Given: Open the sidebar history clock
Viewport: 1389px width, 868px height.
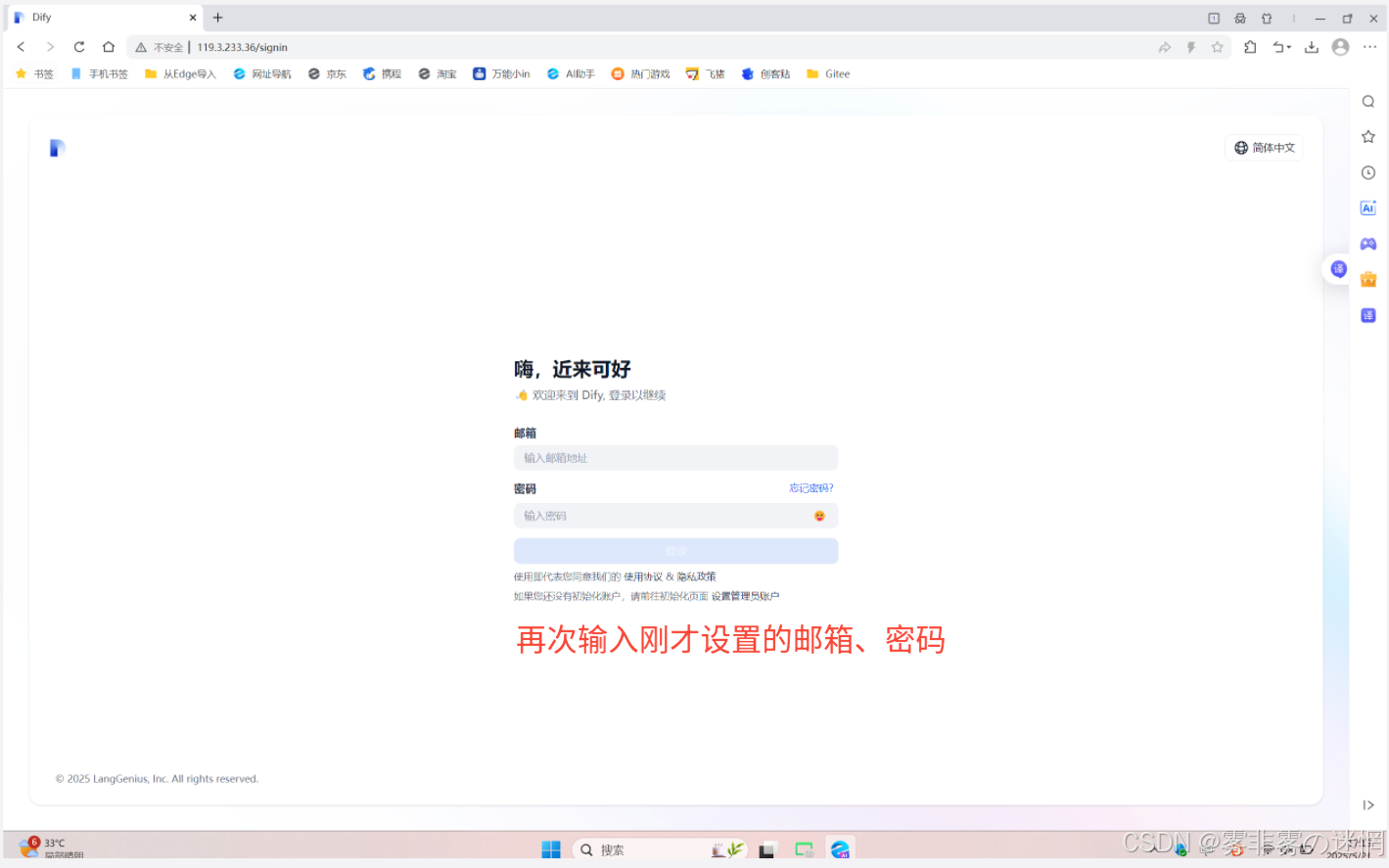Looking at the screenshot, I should point(1368,172).
